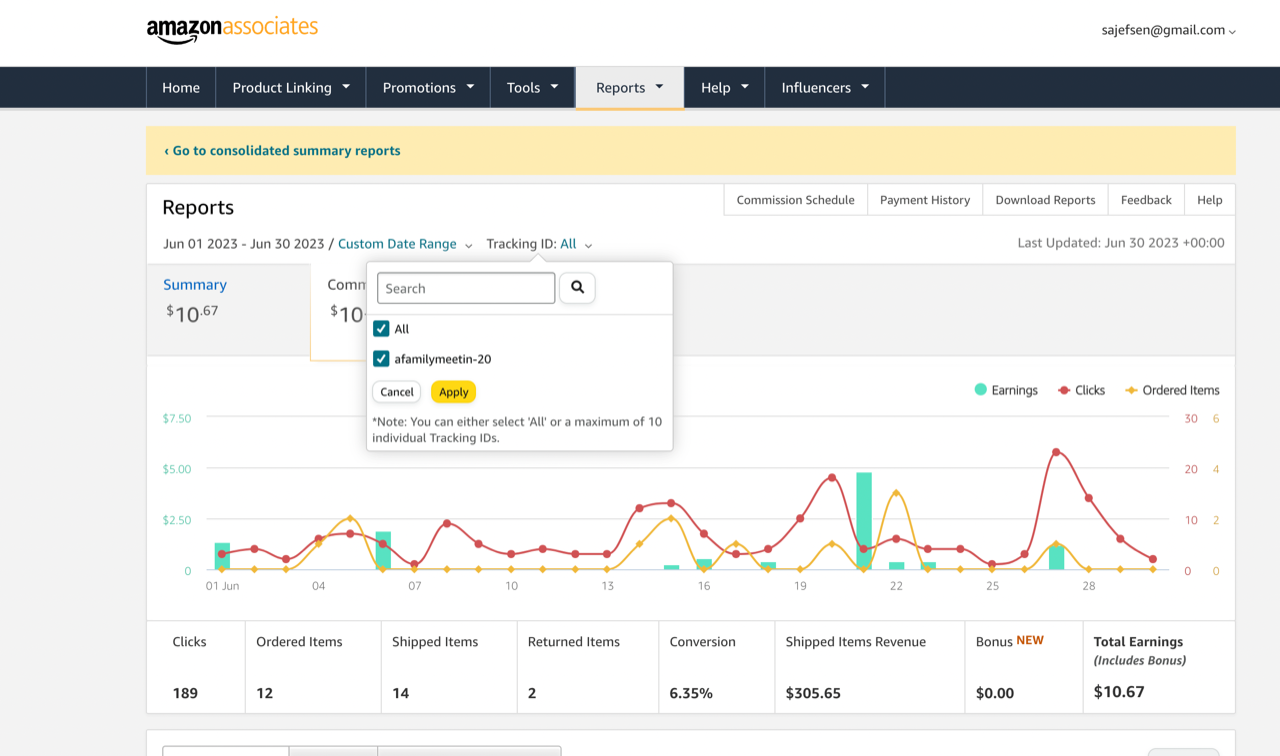
Task: Uncheck the All tracking ID checkbox
Action: coord(381,329)
